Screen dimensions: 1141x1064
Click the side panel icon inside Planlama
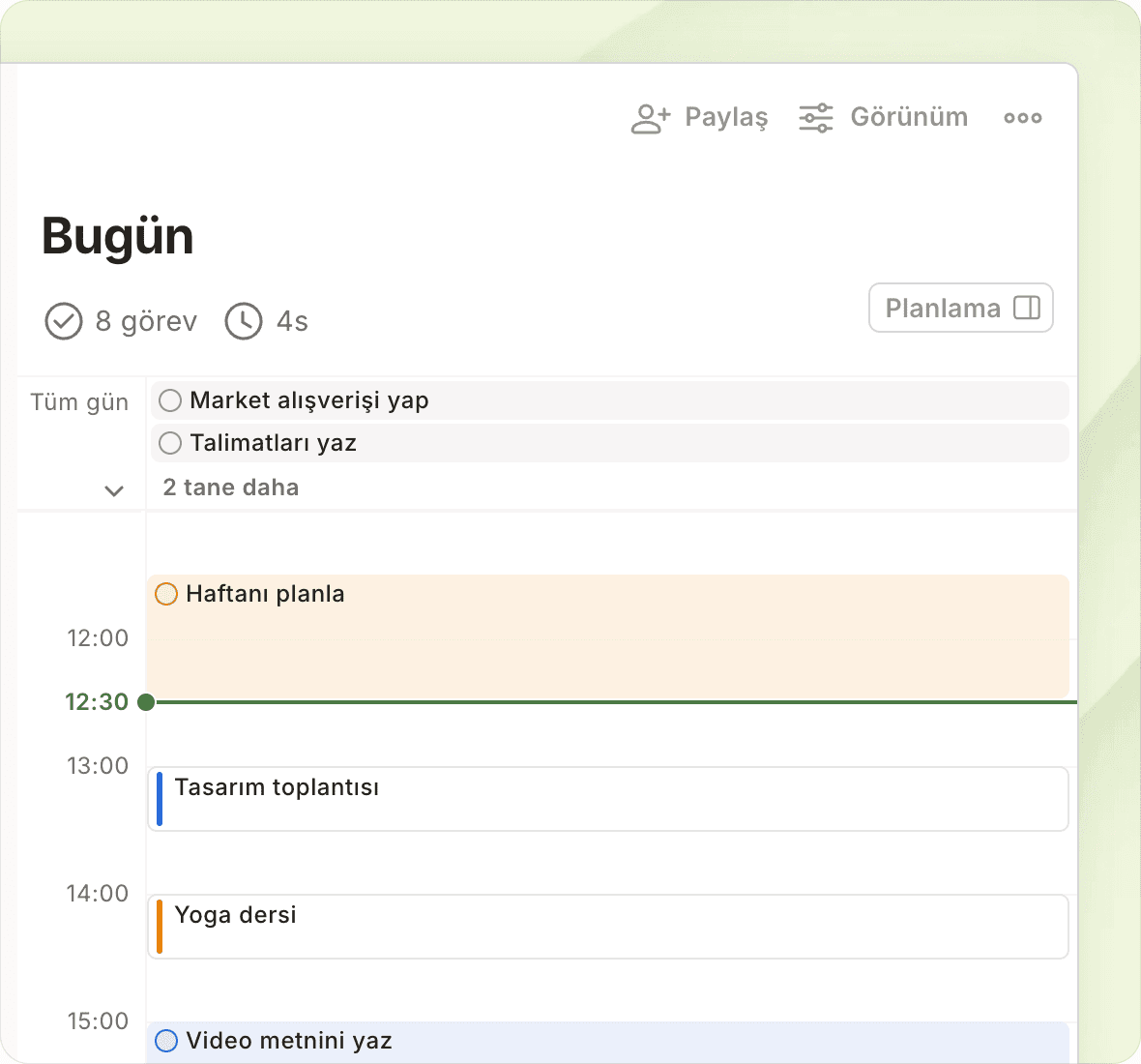(x=1026, y=308)
